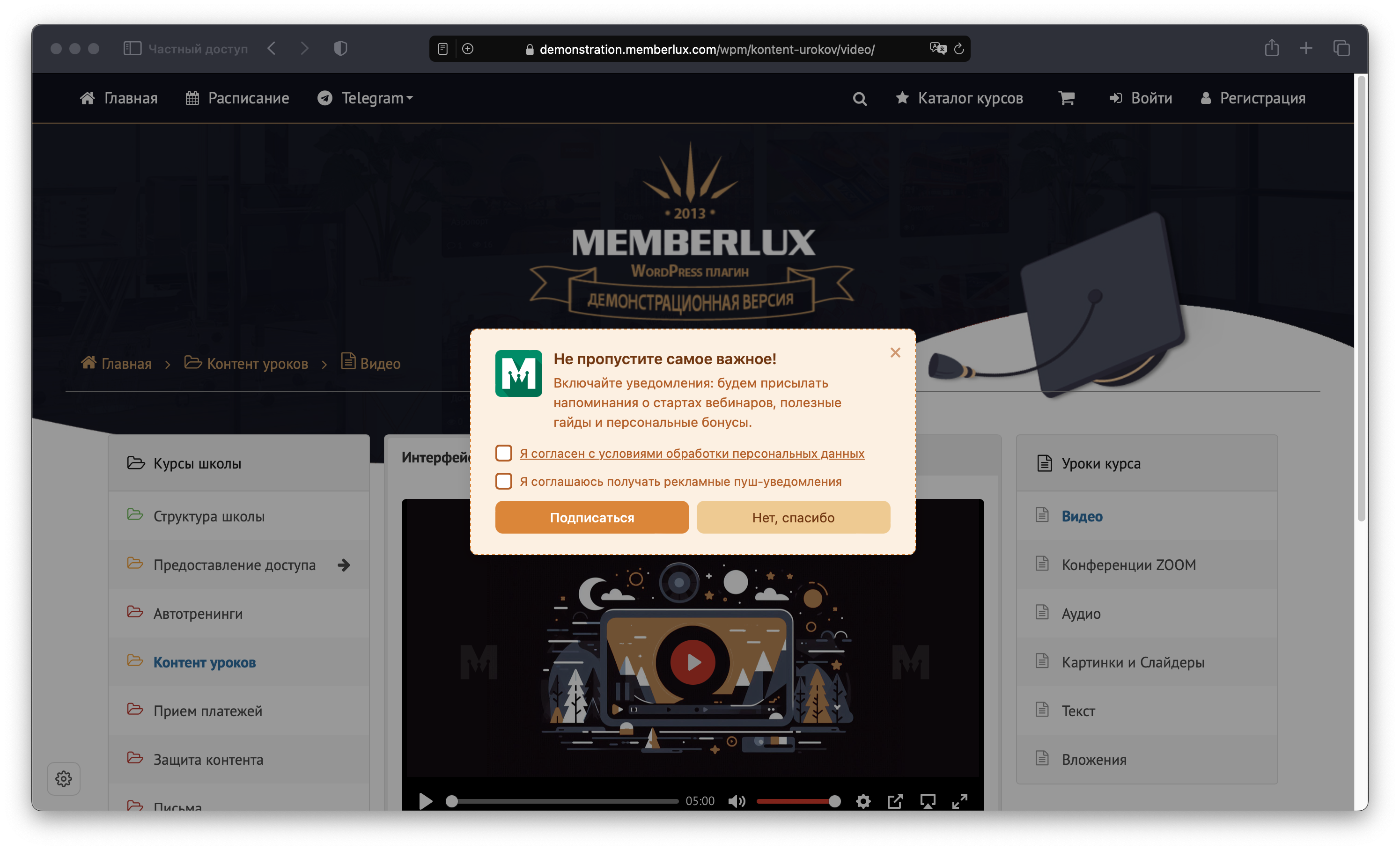Cast the video with the AirPlay icon
1400x850 pixels.
[x=928, y=801]
